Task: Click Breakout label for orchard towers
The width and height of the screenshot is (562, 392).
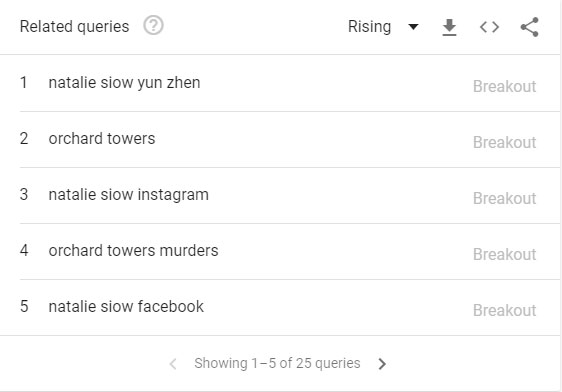Action: click(x=504, y=142)
